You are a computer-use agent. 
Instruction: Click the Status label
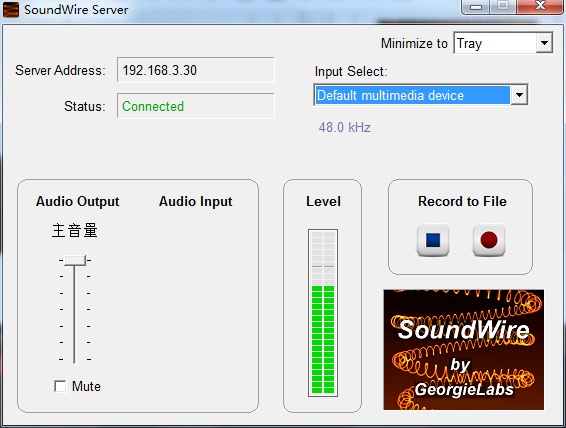(85, 106)
